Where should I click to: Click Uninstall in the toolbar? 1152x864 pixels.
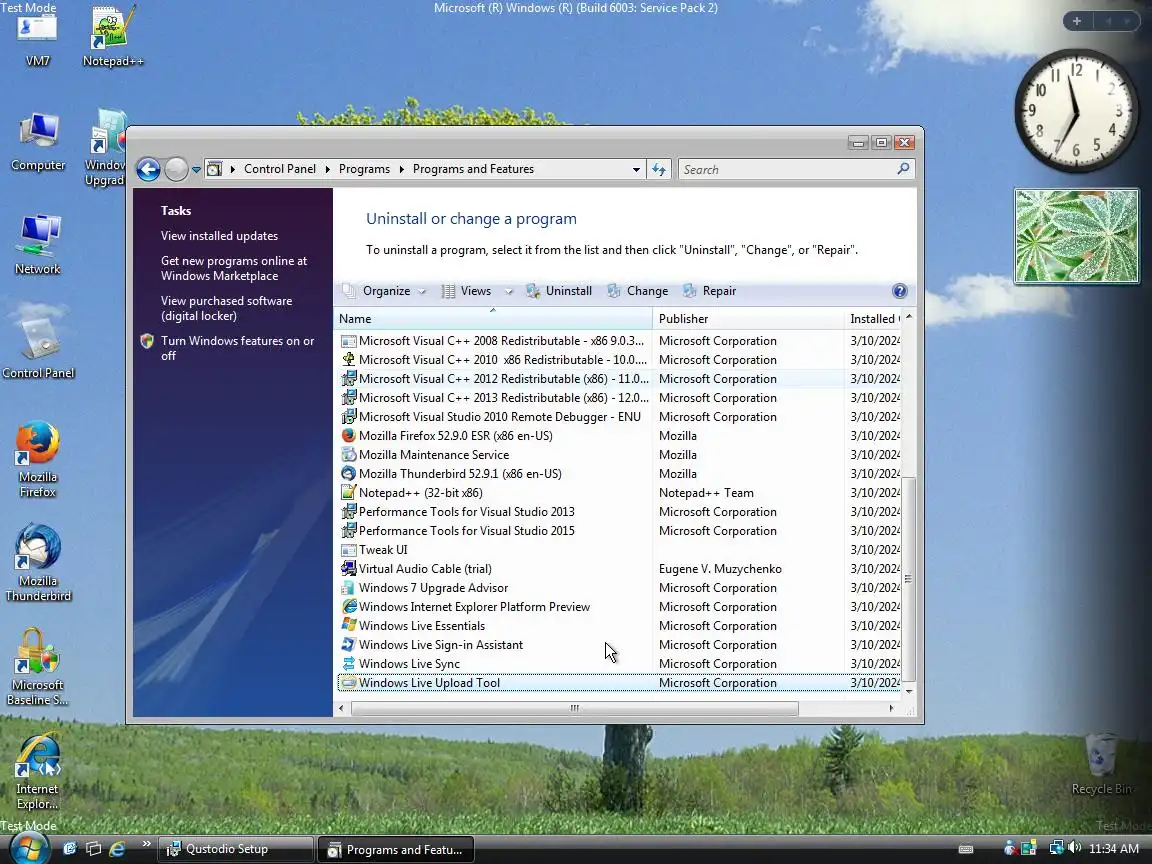click(559, 291)
